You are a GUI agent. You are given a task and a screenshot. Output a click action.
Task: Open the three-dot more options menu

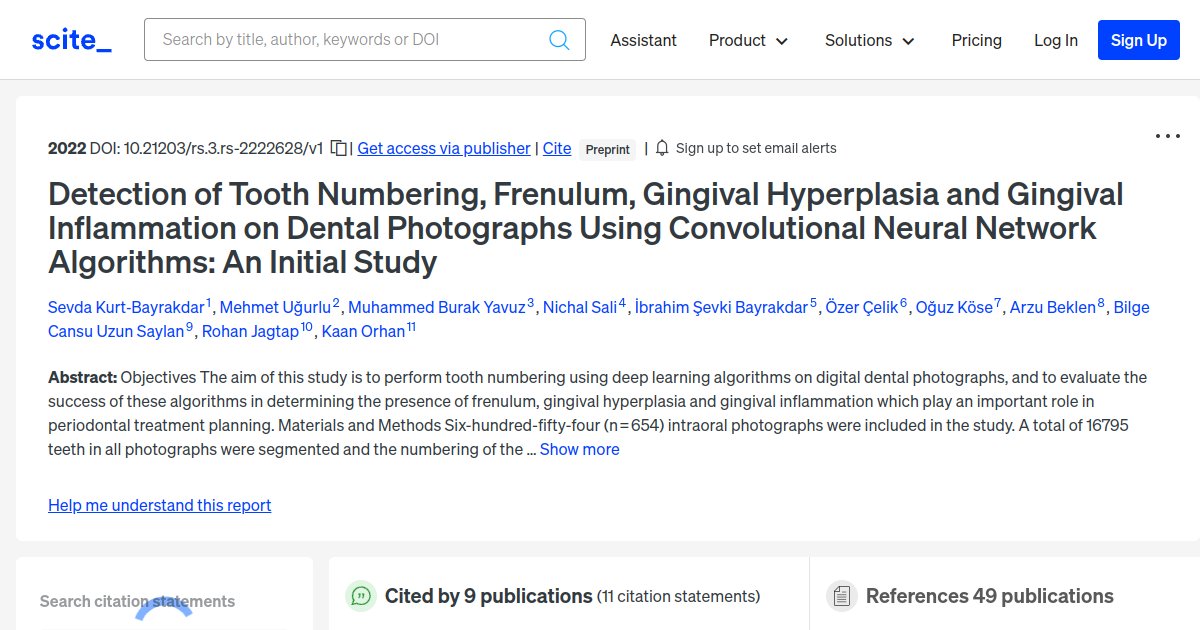[x=1167, y=136]
